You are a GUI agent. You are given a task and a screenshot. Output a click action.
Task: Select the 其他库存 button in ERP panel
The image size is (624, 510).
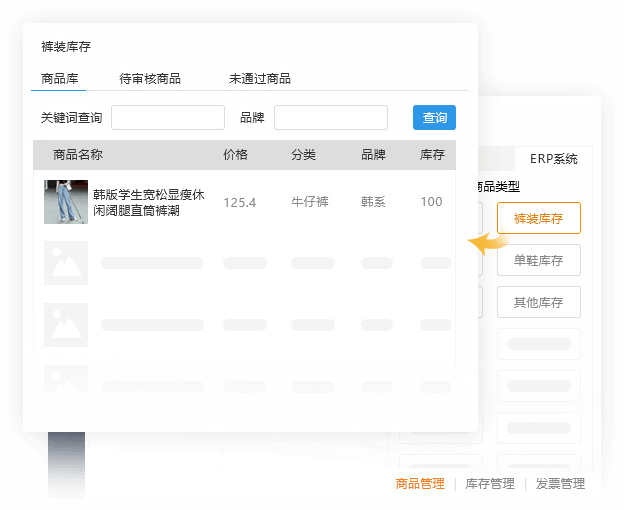pos(539,302)
